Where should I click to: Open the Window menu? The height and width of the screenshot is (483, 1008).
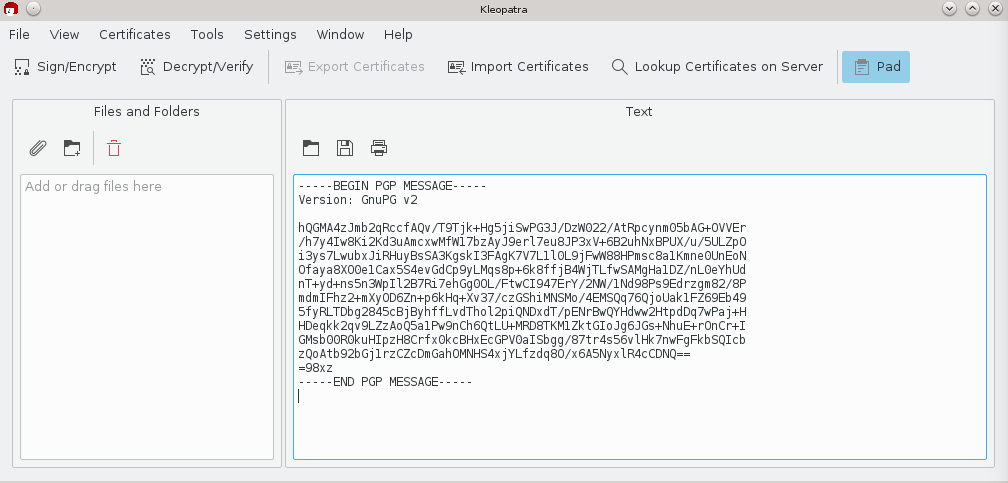(340, 34)
